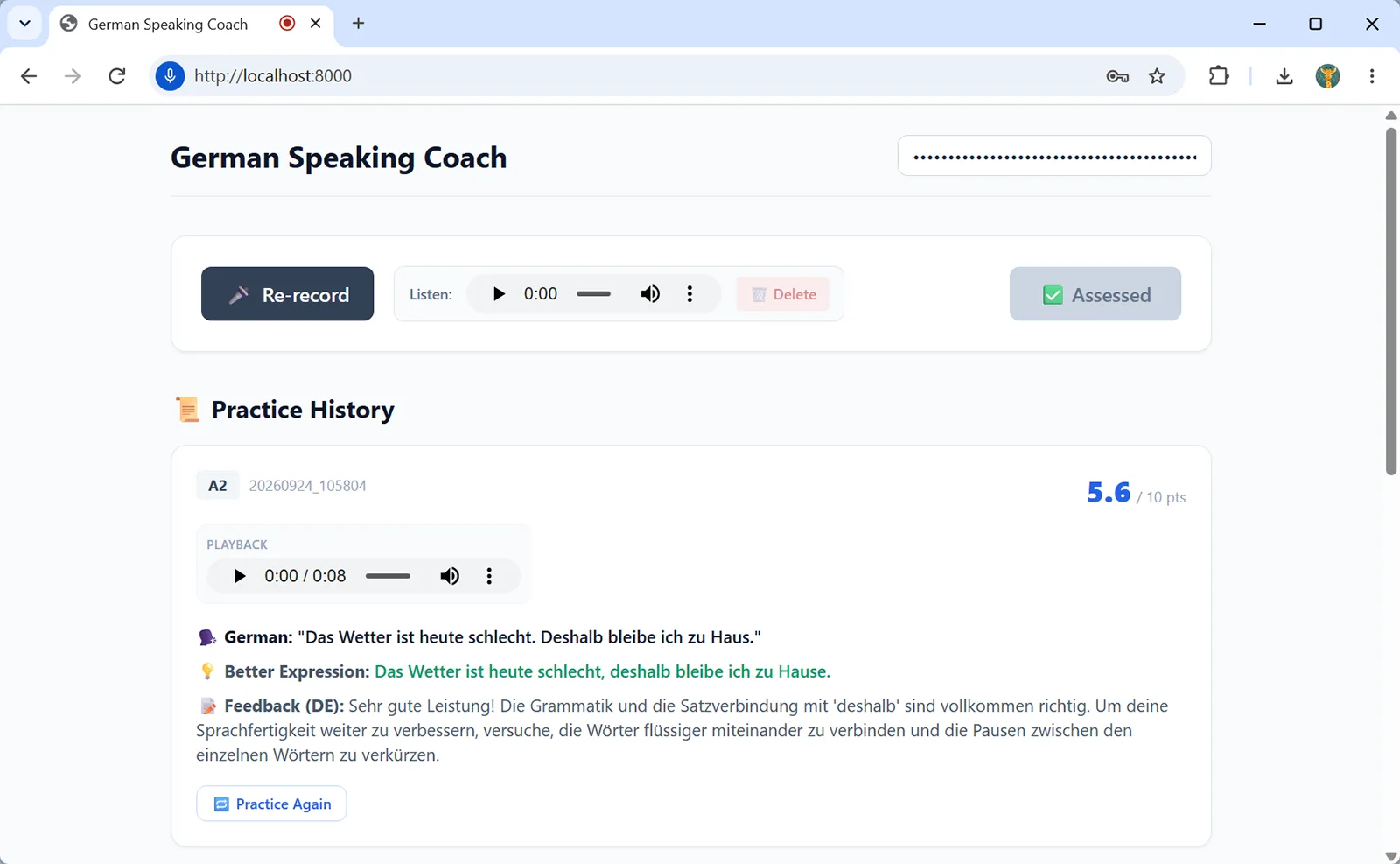Click the tab recording indicator icon
Screen dimensions: 1400x864
pos(287,24)
